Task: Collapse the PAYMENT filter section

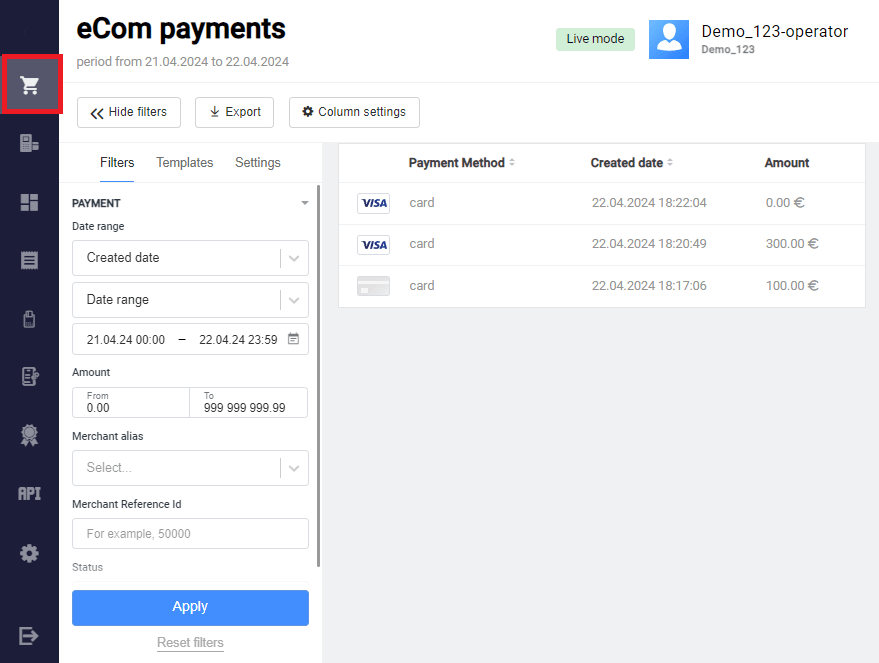Action: point(305,203)
